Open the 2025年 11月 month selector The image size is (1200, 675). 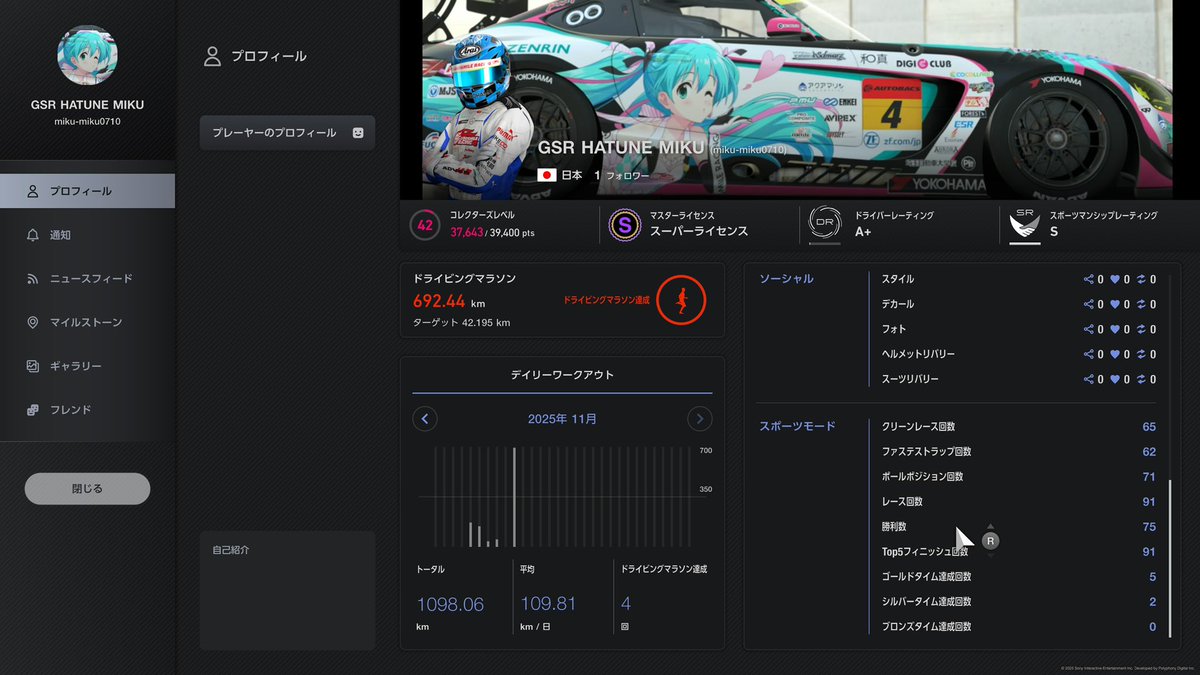coord(562,419)
